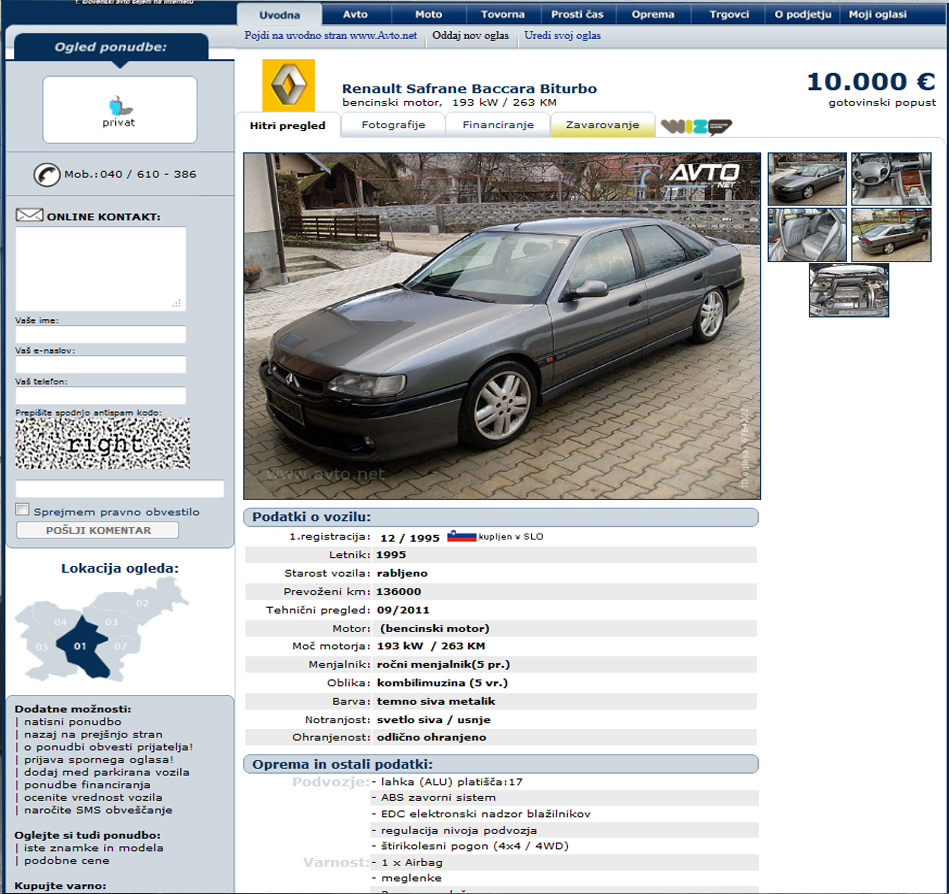
Task: Click o ponudbi obvesti prijatelja link
Action: (x=108, y=747)
